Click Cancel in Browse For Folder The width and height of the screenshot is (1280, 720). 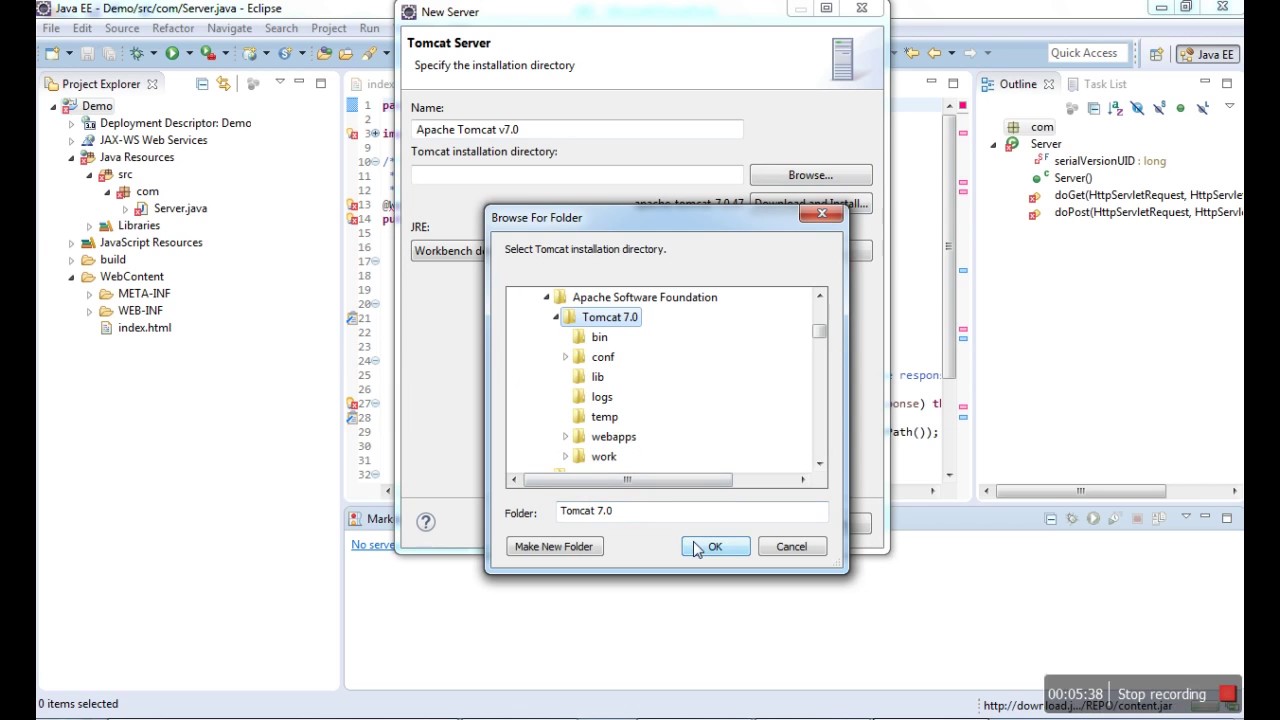[791, 546]
